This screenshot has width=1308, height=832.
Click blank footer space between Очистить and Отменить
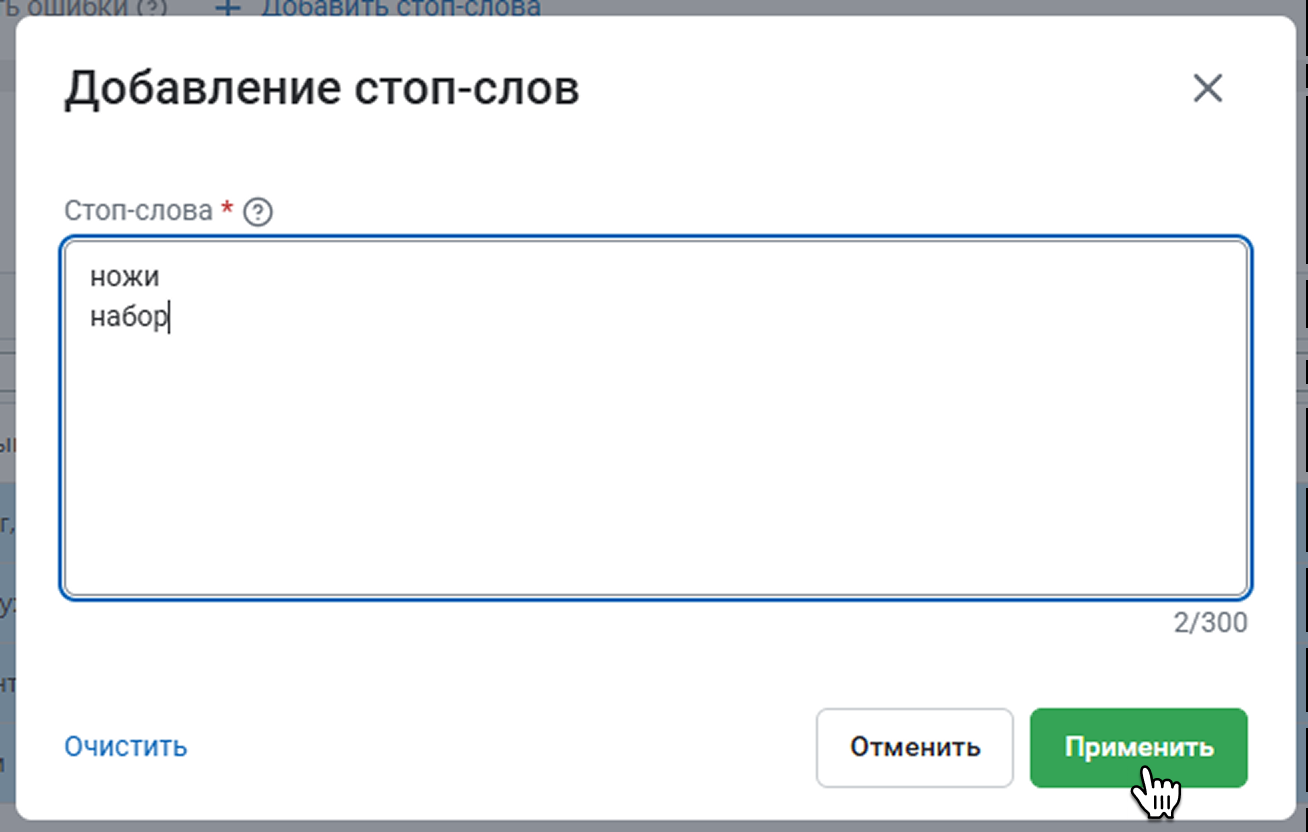click(x=500, y=747)
